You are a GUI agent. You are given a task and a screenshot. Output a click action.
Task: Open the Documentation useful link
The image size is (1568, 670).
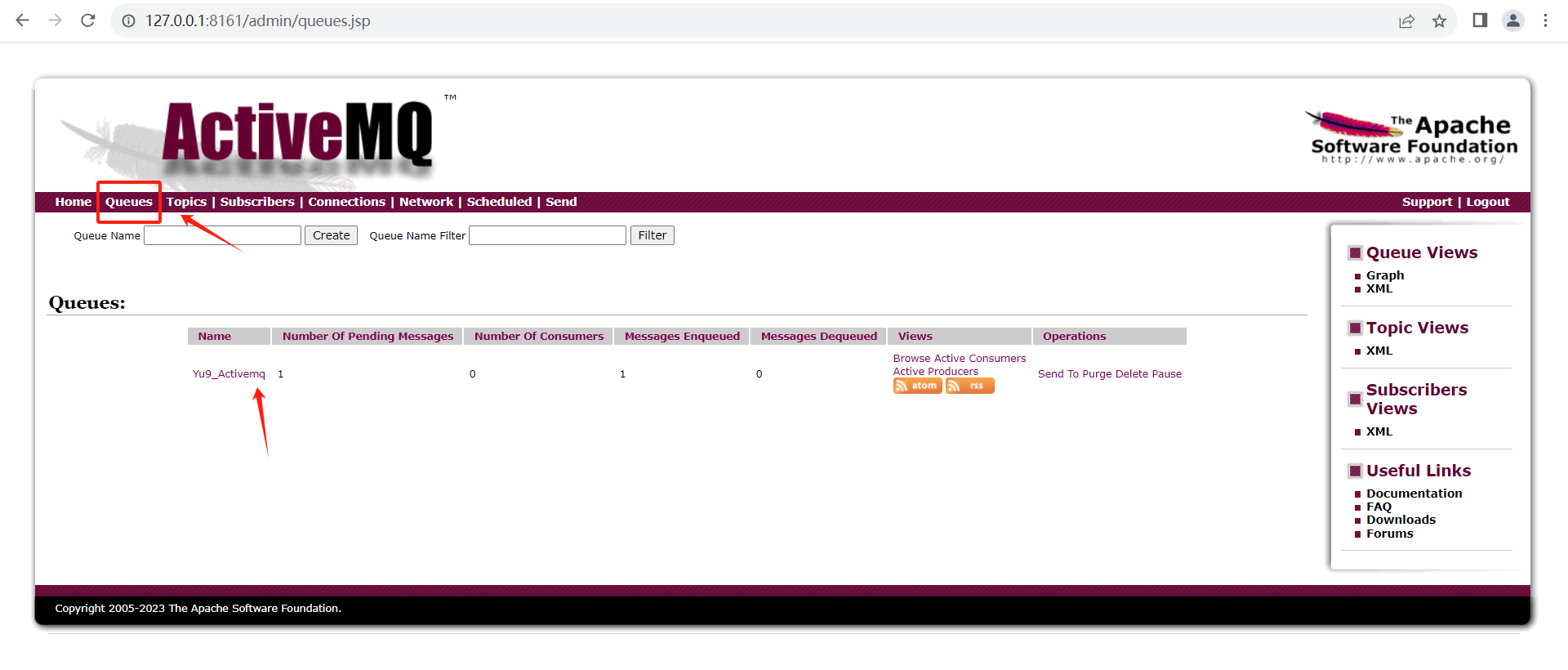(1414, 494)
